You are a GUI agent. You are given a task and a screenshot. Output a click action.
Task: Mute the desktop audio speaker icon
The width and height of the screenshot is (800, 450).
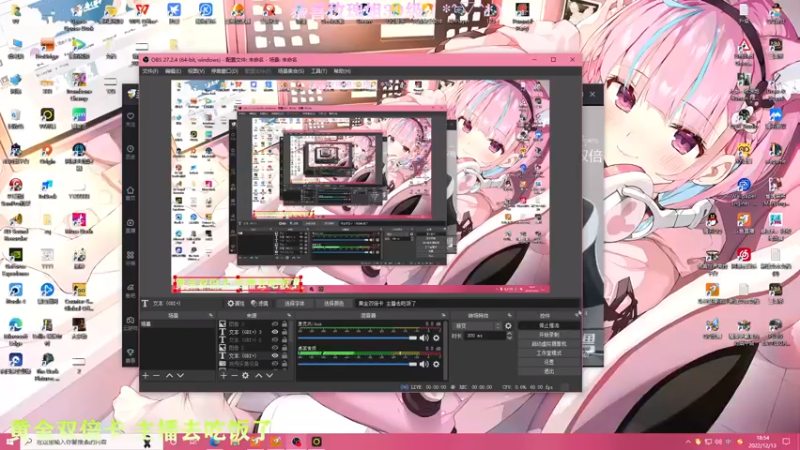coord(424,364)
